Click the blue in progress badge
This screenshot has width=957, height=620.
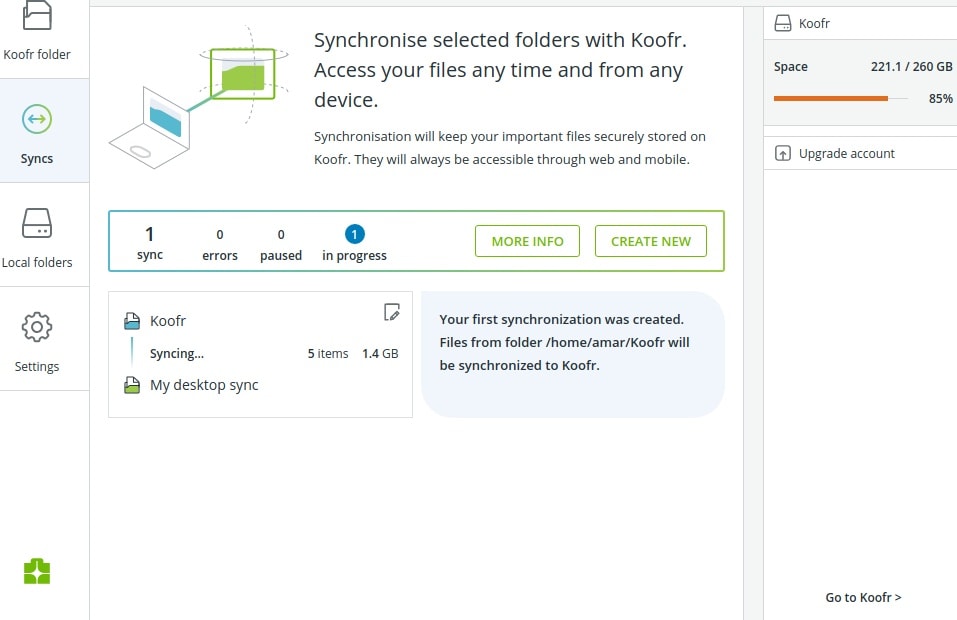355,234
